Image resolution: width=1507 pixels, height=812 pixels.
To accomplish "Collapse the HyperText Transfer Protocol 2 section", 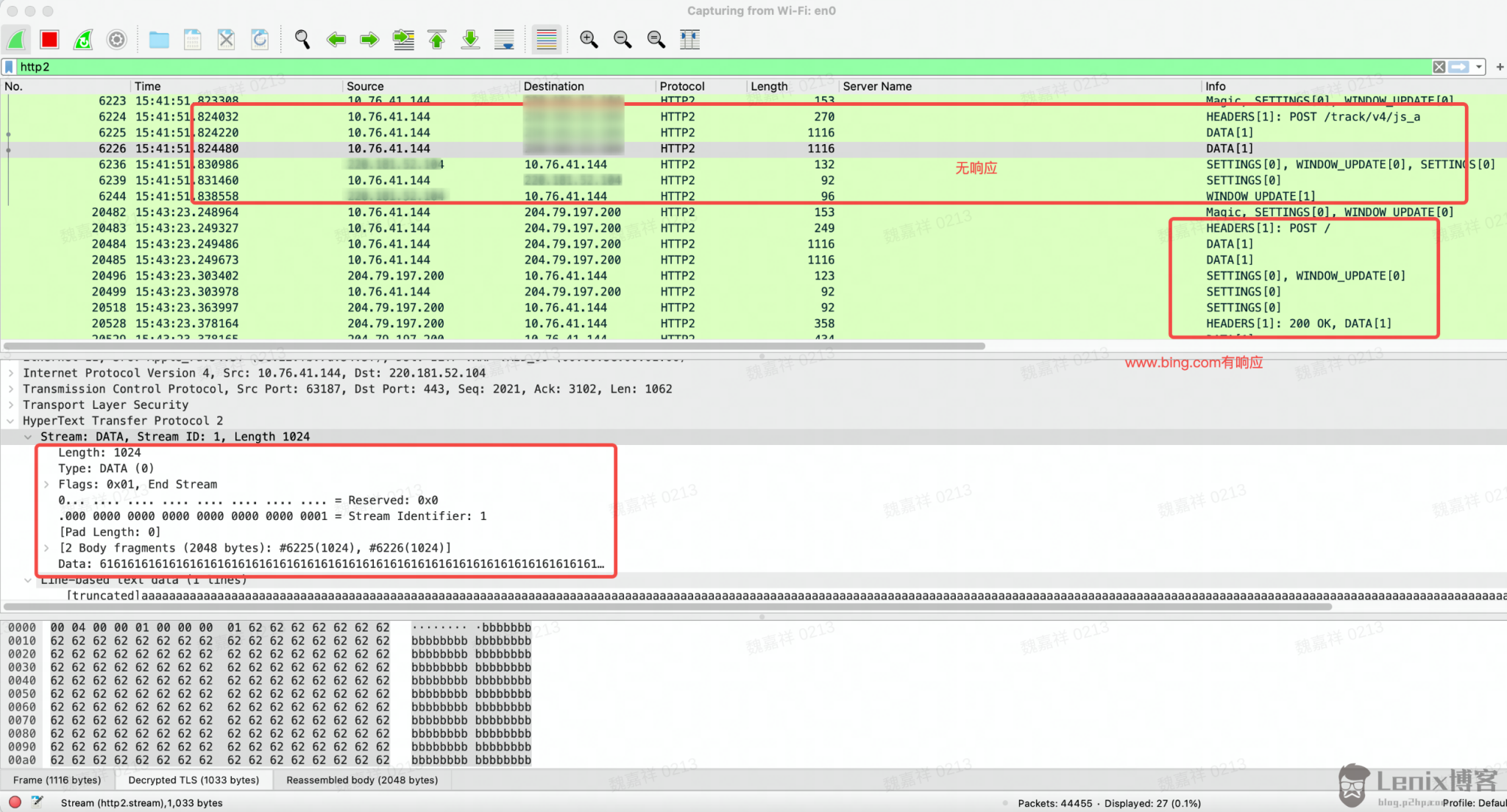I will 10,421.
